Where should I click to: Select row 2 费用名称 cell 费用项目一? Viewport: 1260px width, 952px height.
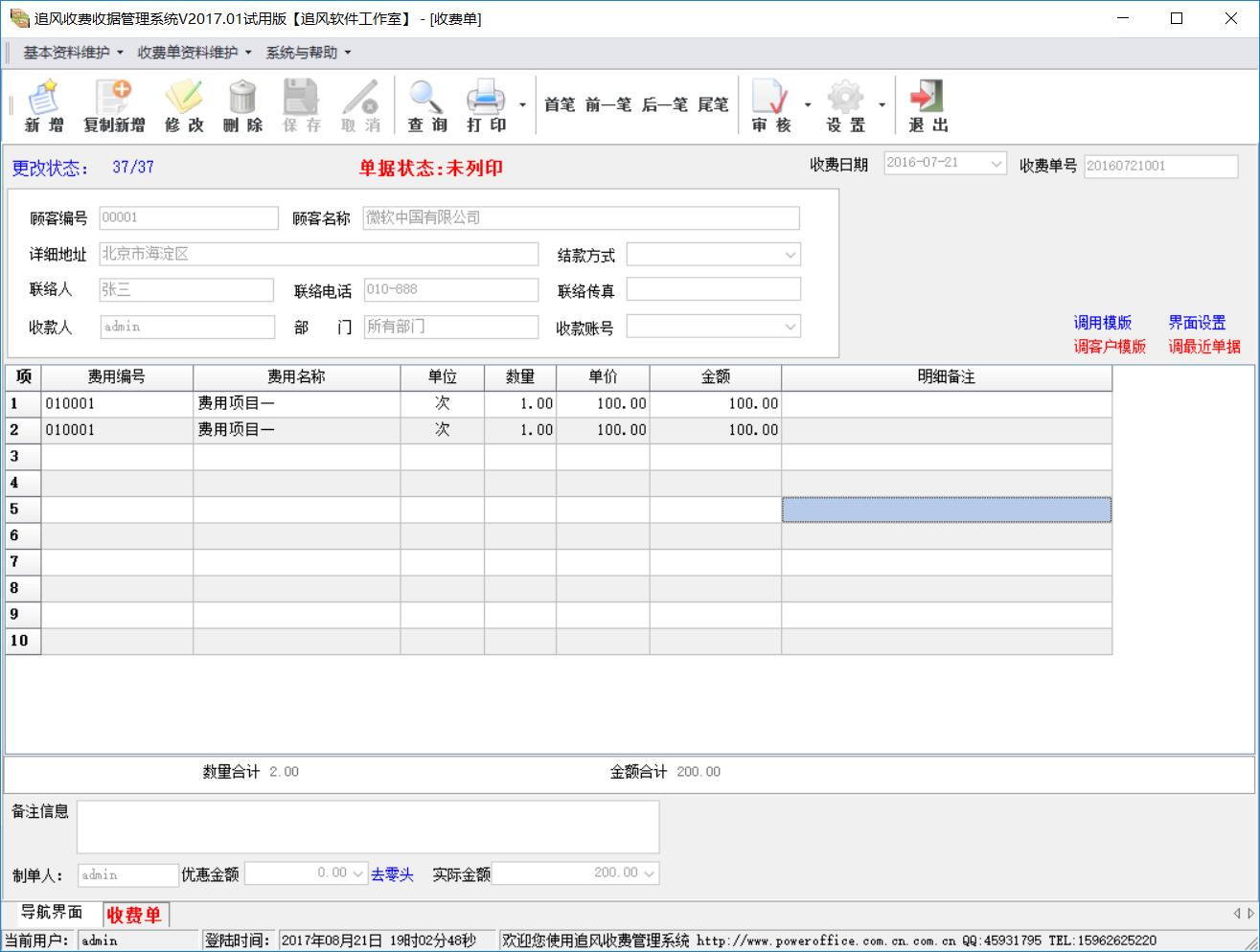pos(297,430)
